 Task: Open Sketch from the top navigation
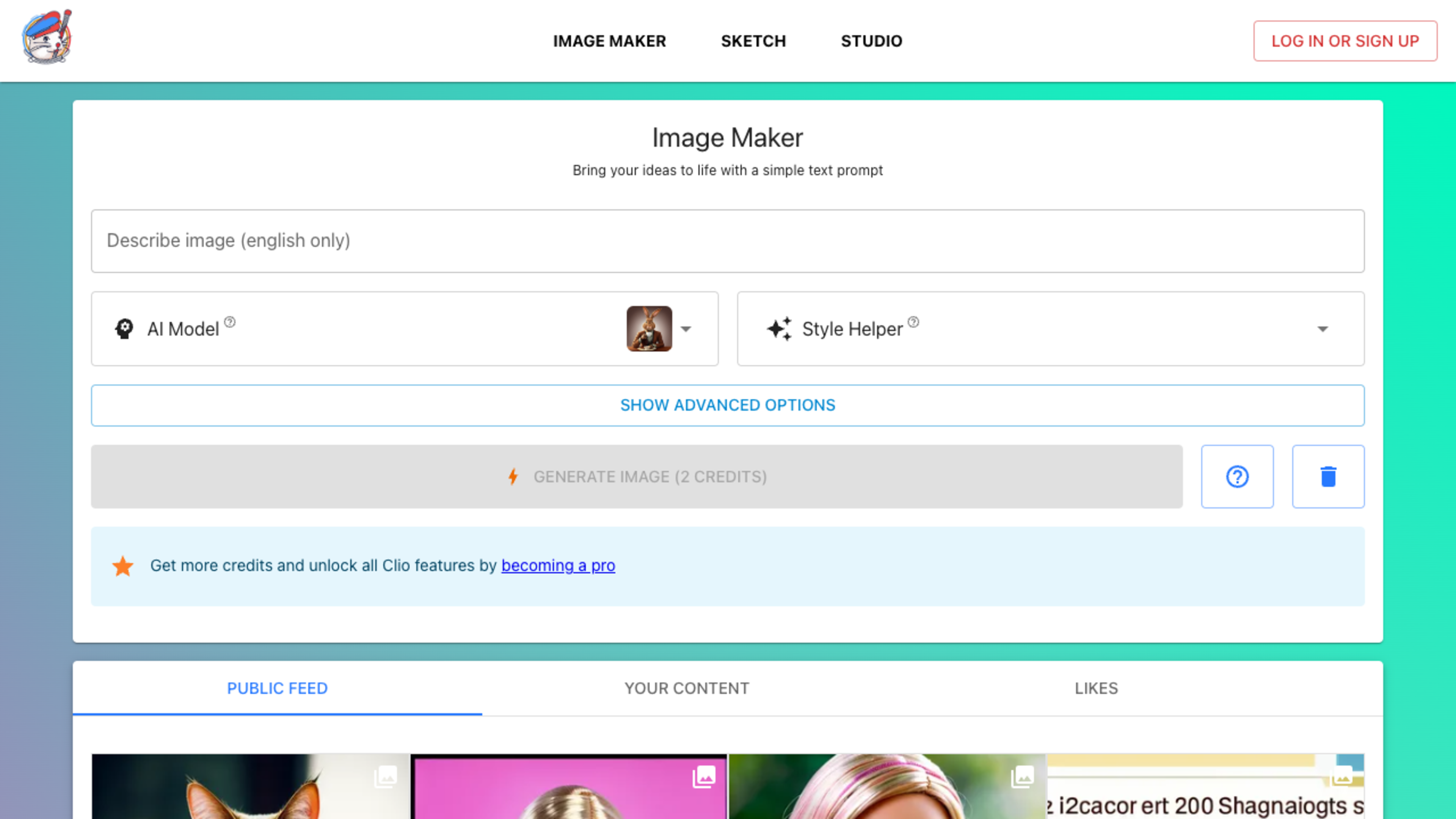click(x=753, y=41)
